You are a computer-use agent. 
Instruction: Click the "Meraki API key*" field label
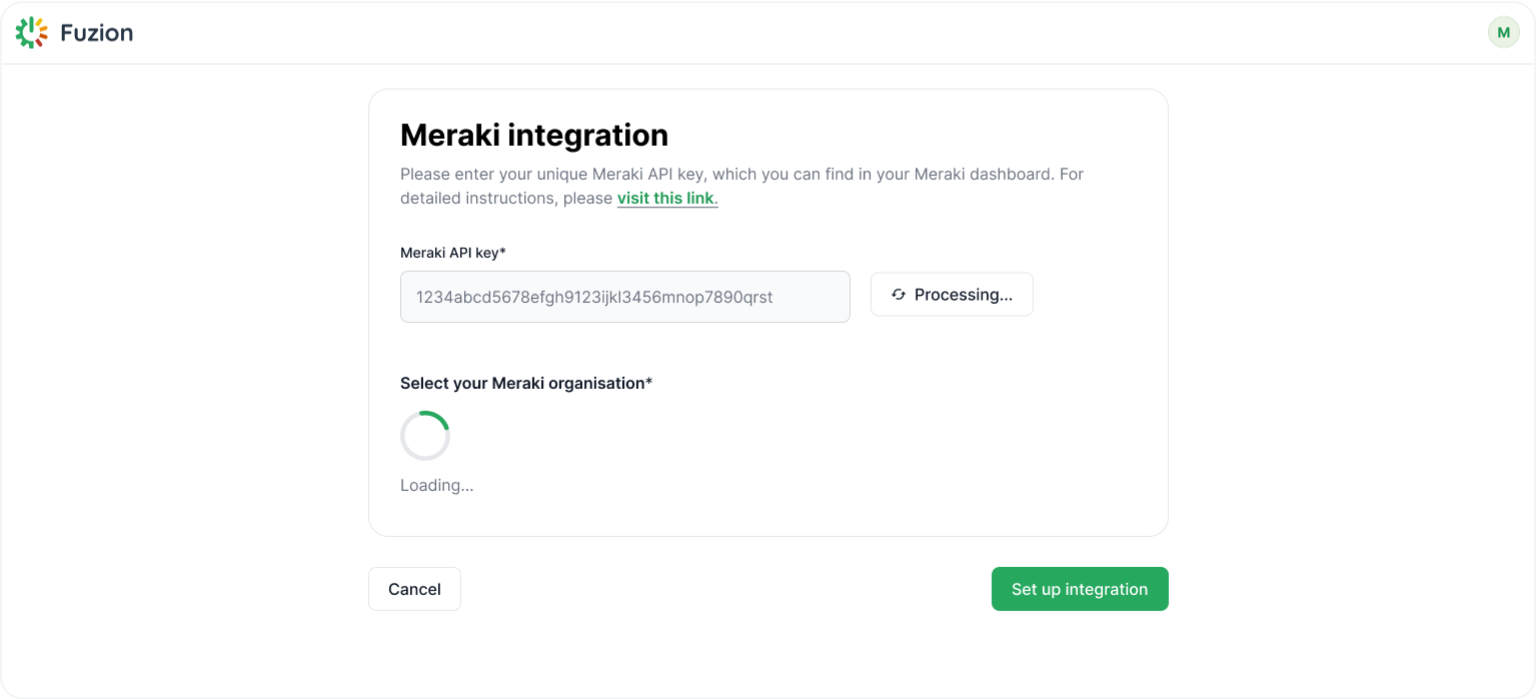(x=453, y=252)
